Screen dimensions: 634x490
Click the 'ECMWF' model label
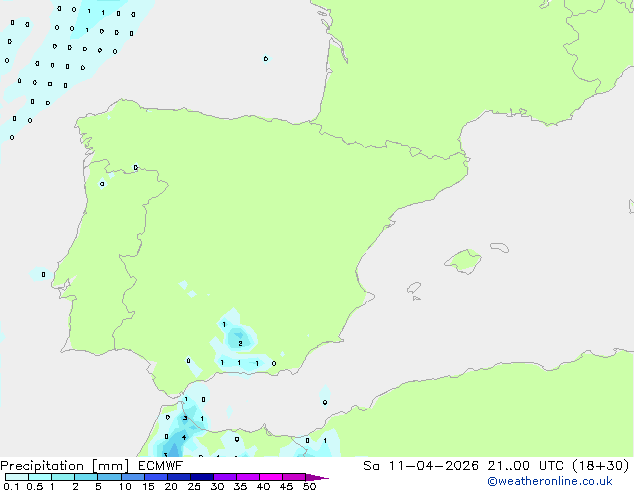click(161, 465)
